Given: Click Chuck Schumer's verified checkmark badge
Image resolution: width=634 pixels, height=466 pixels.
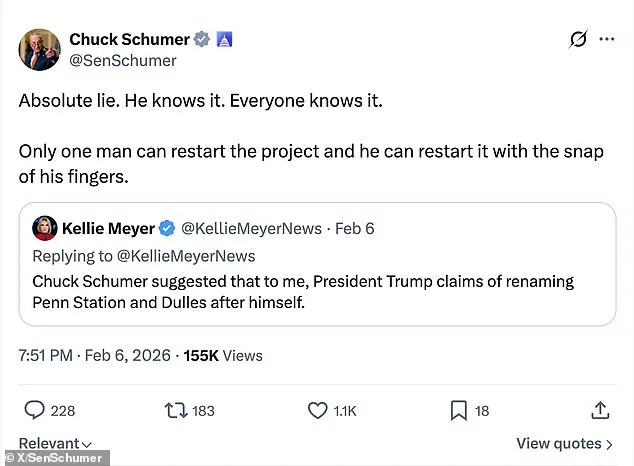Looking at the screenshot, I should (201, 40).
